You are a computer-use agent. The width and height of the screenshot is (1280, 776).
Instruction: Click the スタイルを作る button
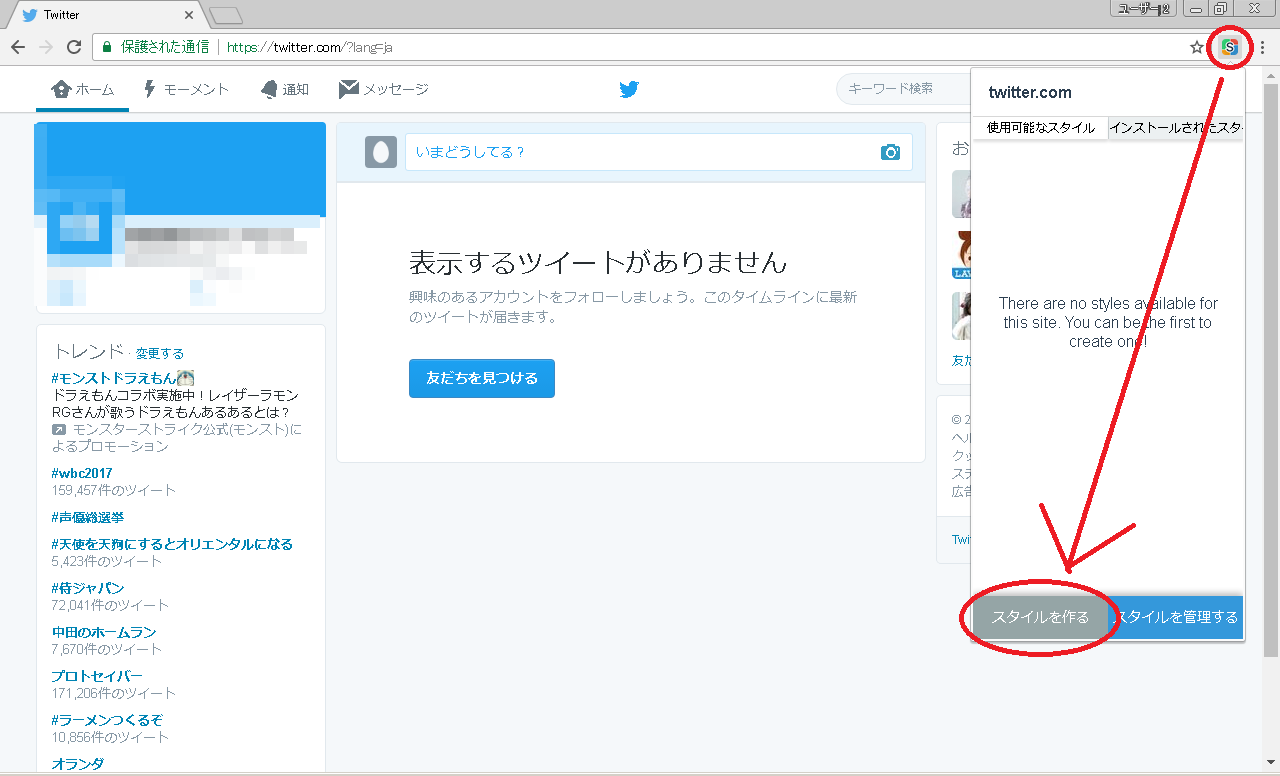click(x=1040, y=617)
